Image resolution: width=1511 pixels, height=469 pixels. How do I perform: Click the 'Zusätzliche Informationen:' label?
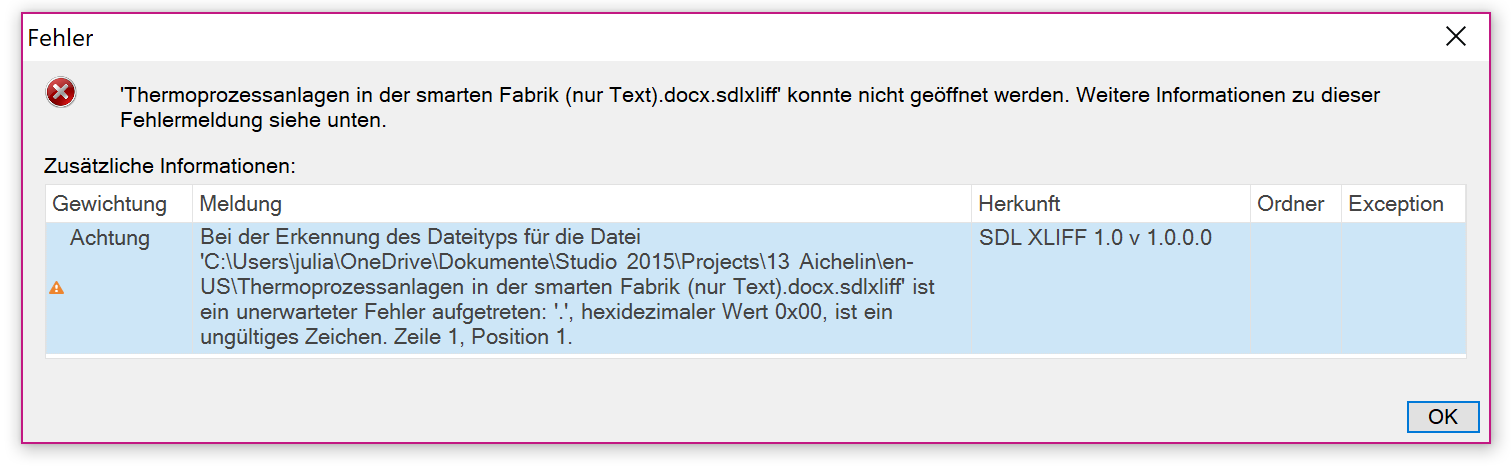coord(170,166)
